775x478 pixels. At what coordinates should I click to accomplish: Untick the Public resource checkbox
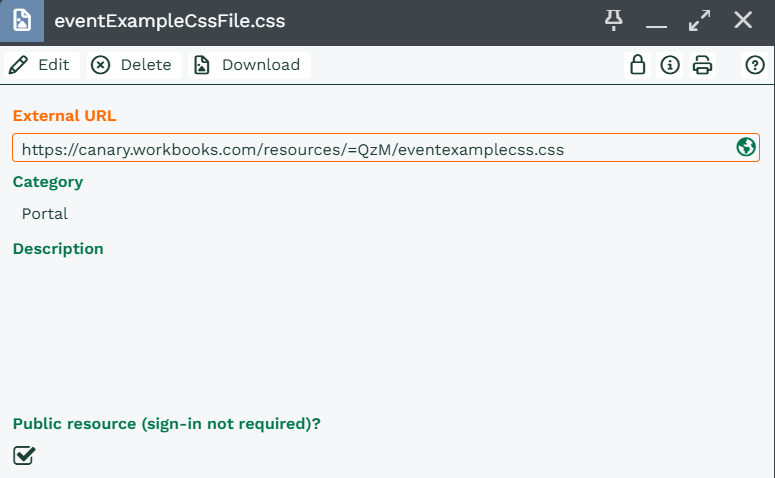click(x=24, y=455)
